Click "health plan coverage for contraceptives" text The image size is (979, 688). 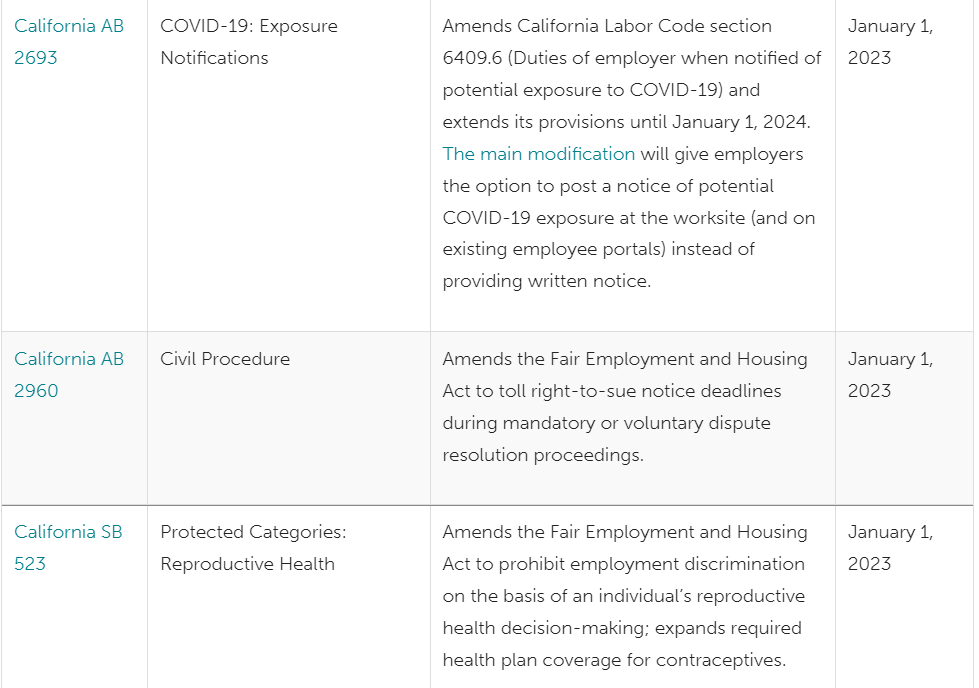click(613, 660)
